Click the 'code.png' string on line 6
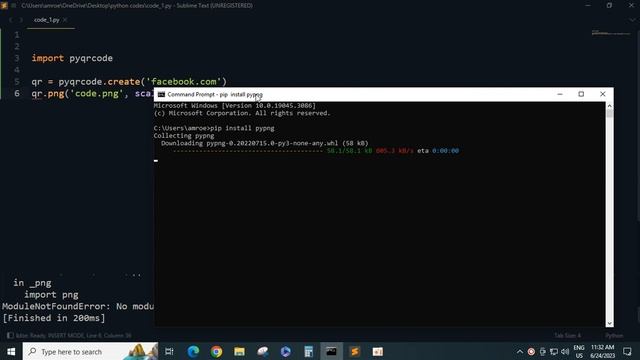Image resolution: width=640 pixels, height=360 pixels. [x=97, y=93]
